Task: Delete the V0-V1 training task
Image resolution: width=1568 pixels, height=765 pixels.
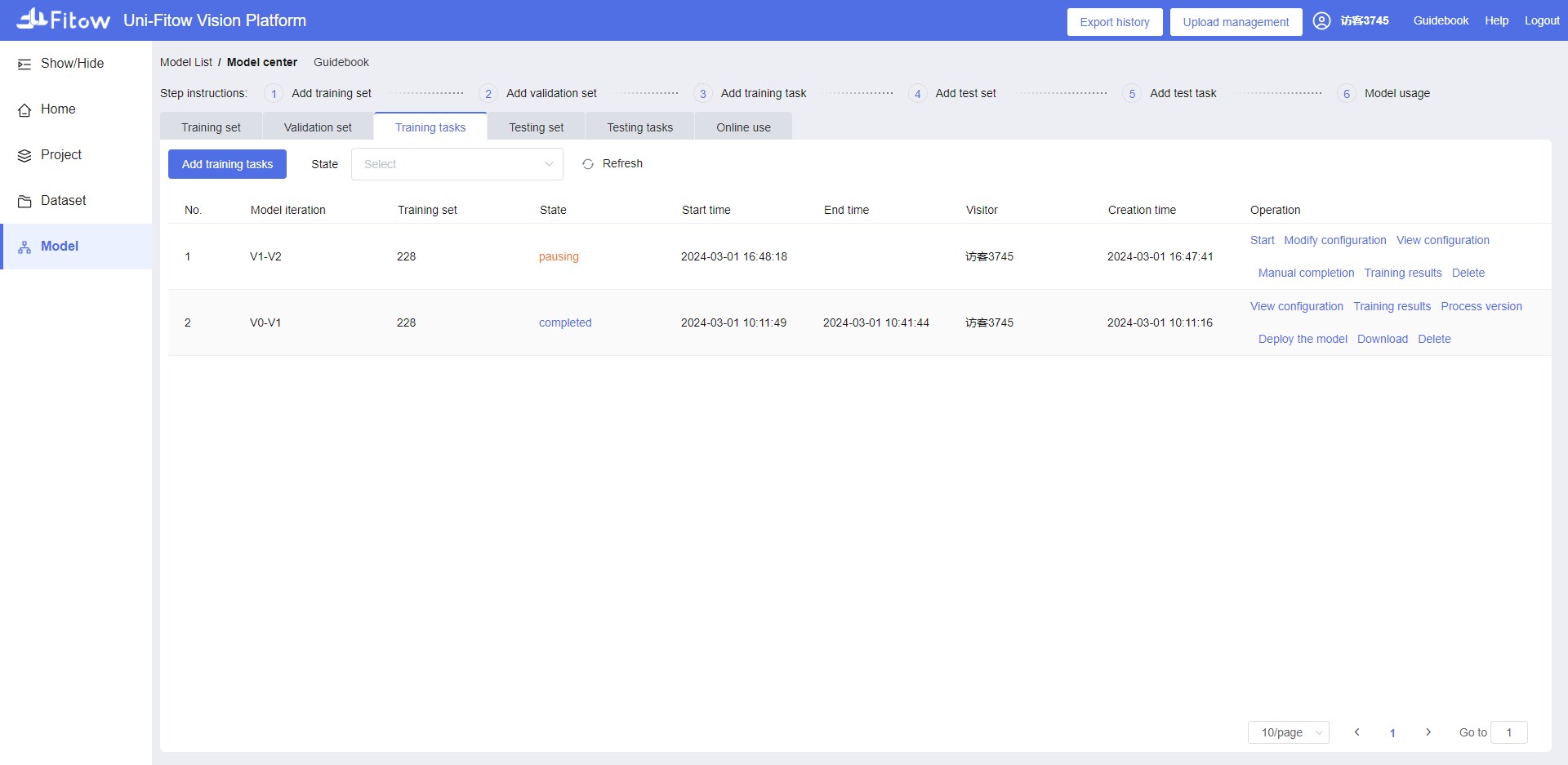Action: (1434, 339)
